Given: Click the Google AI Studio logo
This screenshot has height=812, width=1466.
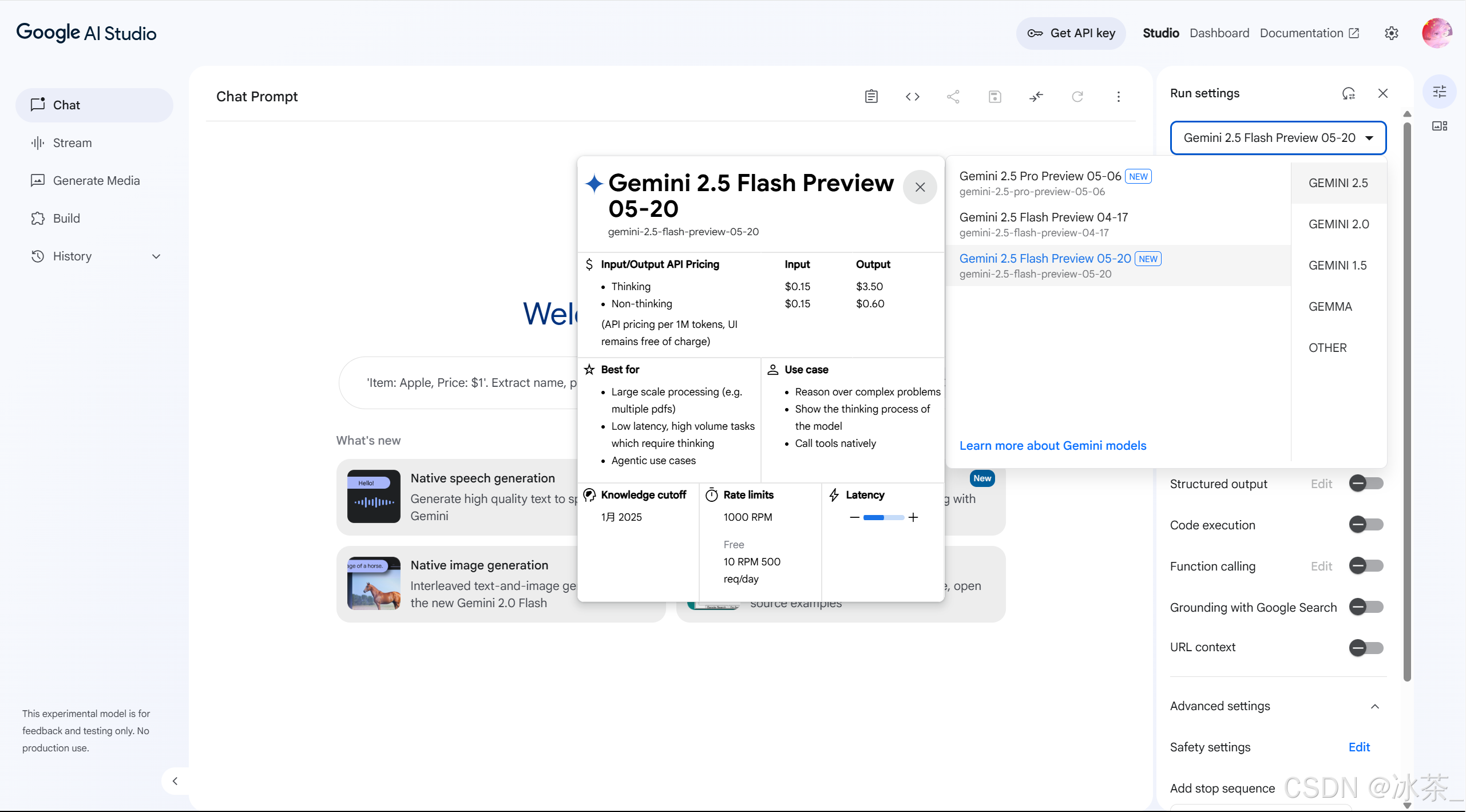Looking at the screenshot, I should click(x=86, y=33).
